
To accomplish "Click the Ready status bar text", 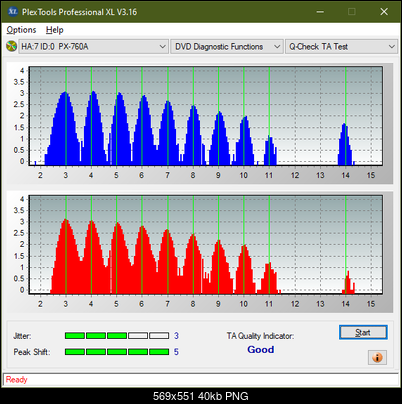I will (16, 380).
